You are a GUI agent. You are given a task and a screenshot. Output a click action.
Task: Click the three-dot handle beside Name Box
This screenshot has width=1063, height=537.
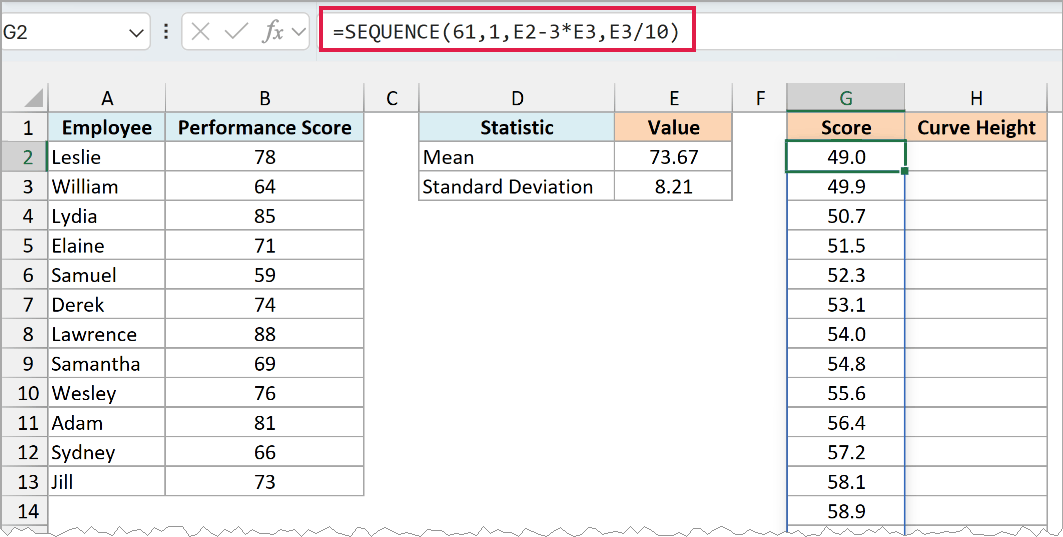[x=166, y=31]
